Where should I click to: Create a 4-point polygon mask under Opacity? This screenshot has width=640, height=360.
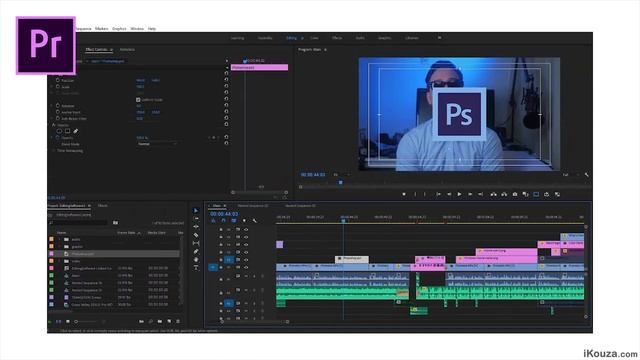(x=67, y=131)
